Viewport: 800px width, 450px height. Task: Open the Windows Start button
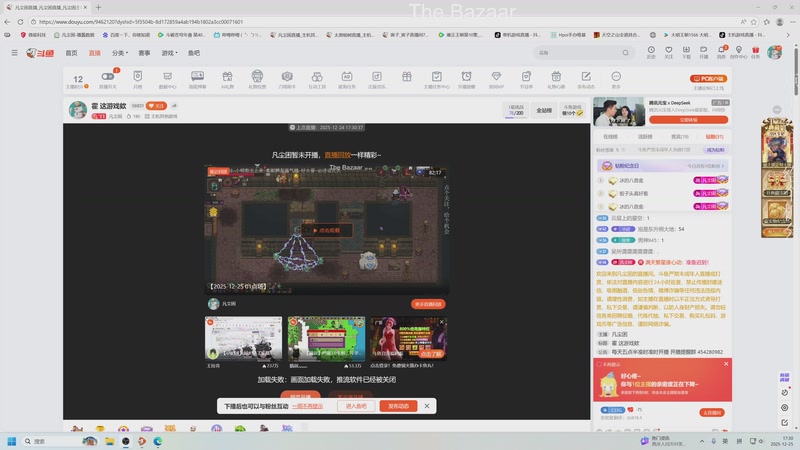(x=12, y=441)
